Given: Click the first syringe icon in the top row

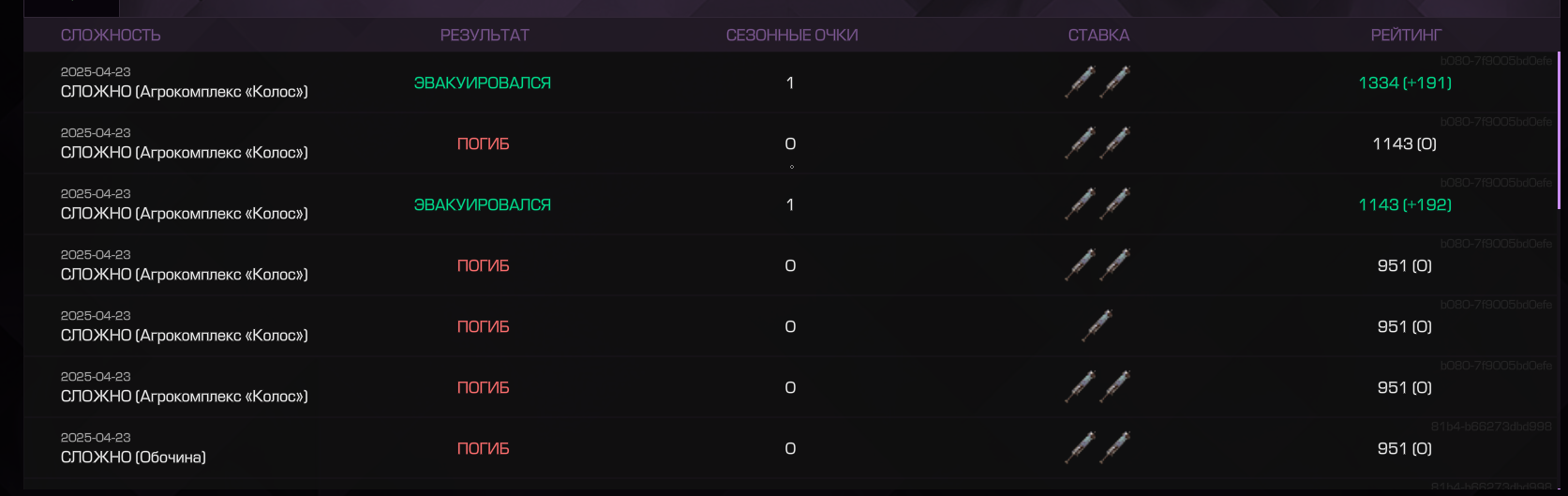Looking at the screenshot, I should tap(1080, 83).
